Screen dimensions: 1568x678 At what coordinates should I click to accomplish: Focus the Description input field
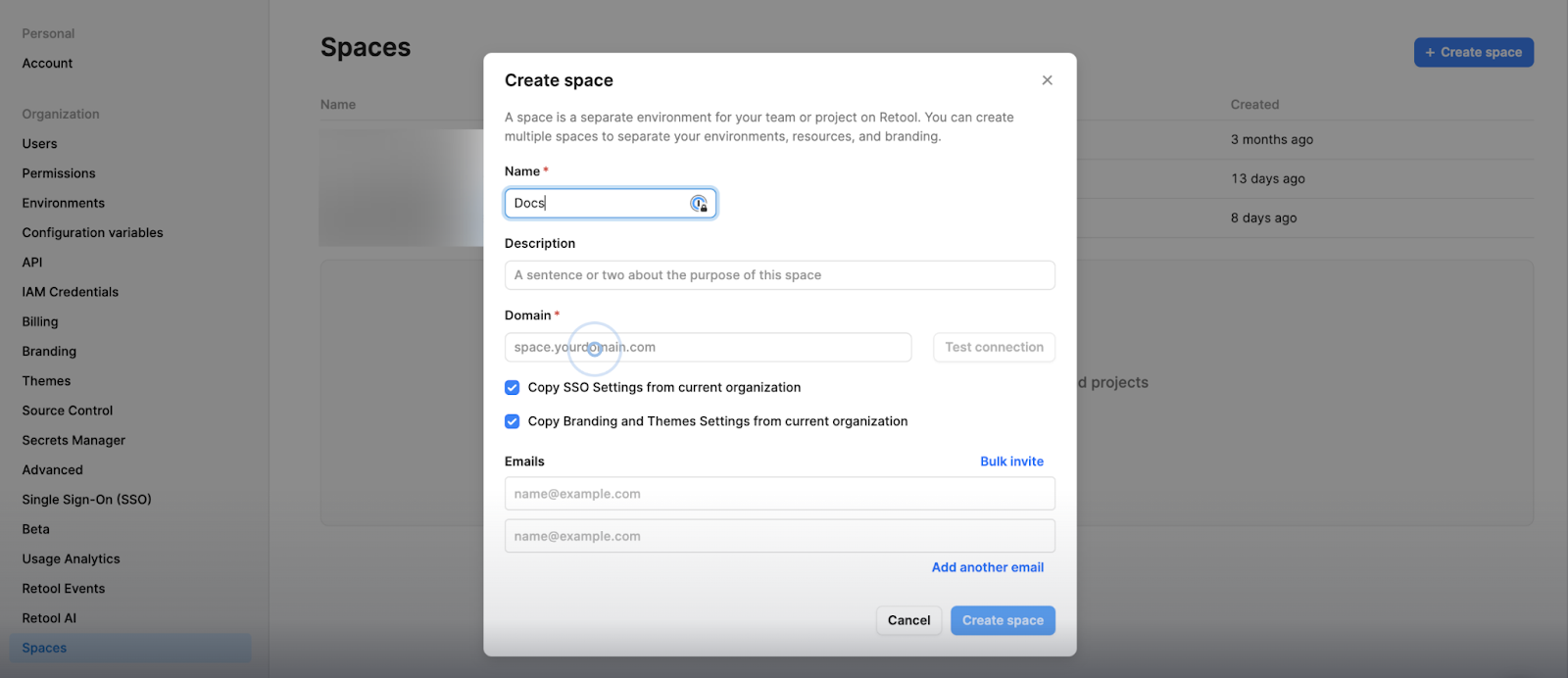point(779,275)
